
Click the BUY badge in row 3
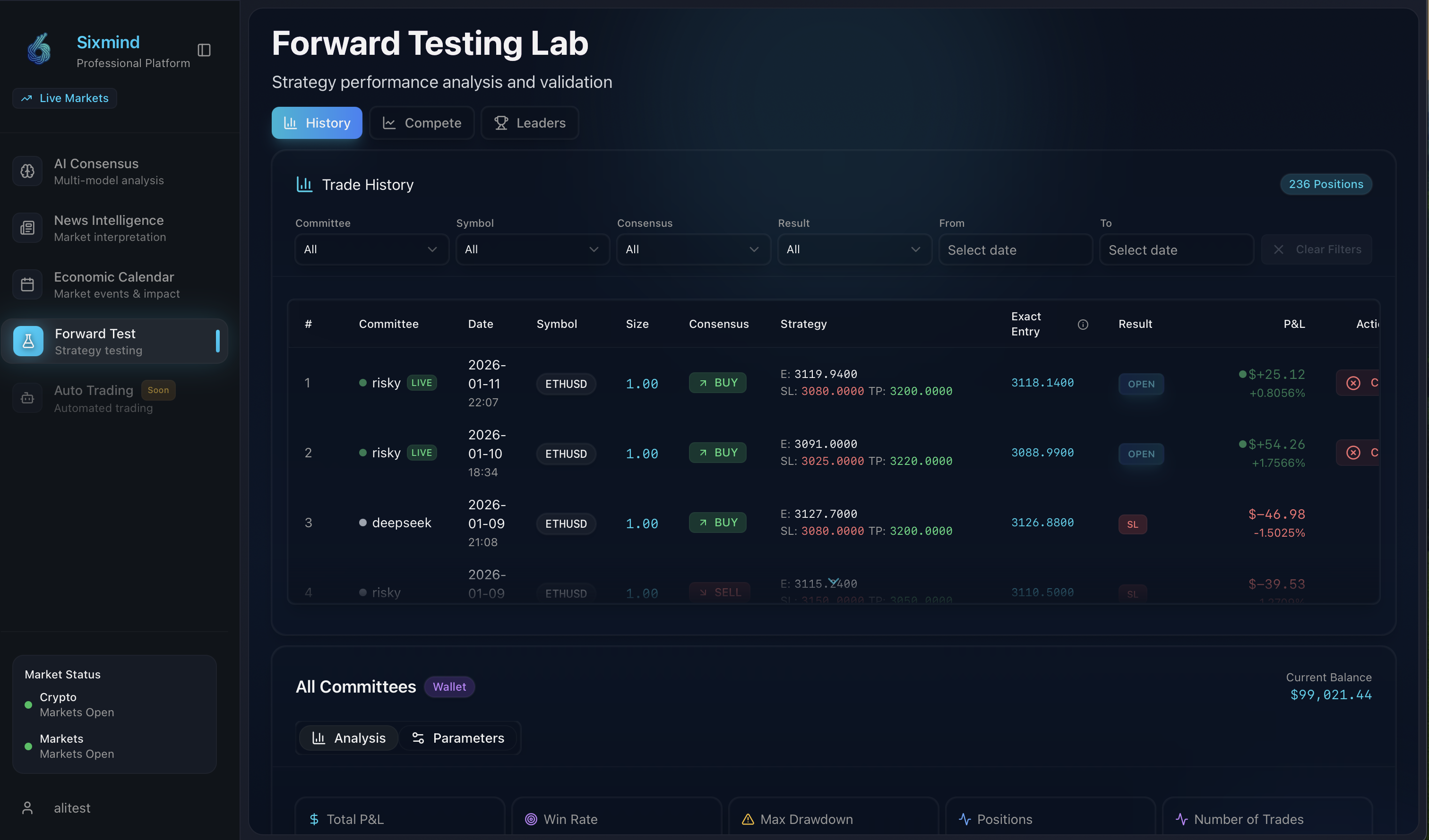click(717, 523)
